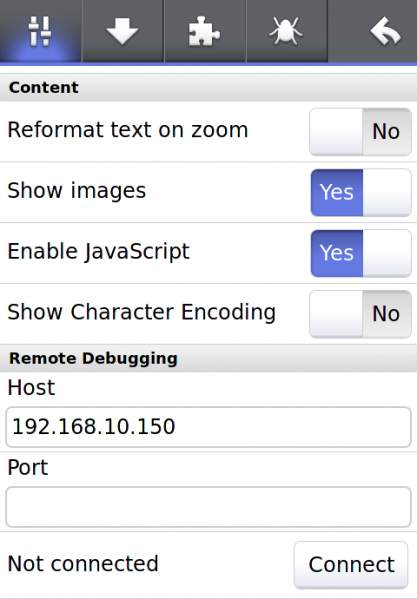Click the Reformat text on zoom label
This screenshot has height=599, width=417.
coord(128,130)
